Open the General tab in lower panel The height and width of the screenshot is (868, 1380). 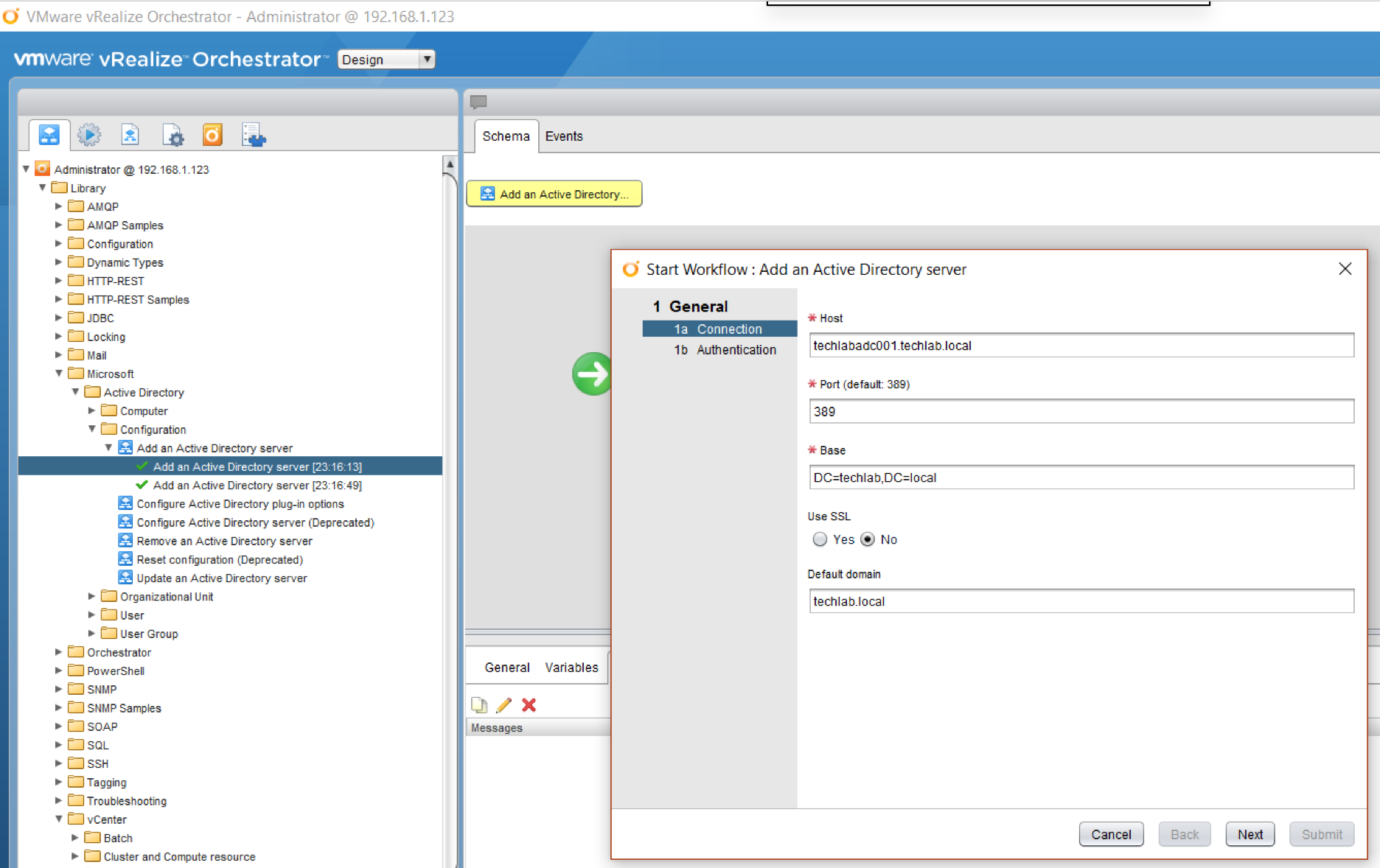point(507,668)
